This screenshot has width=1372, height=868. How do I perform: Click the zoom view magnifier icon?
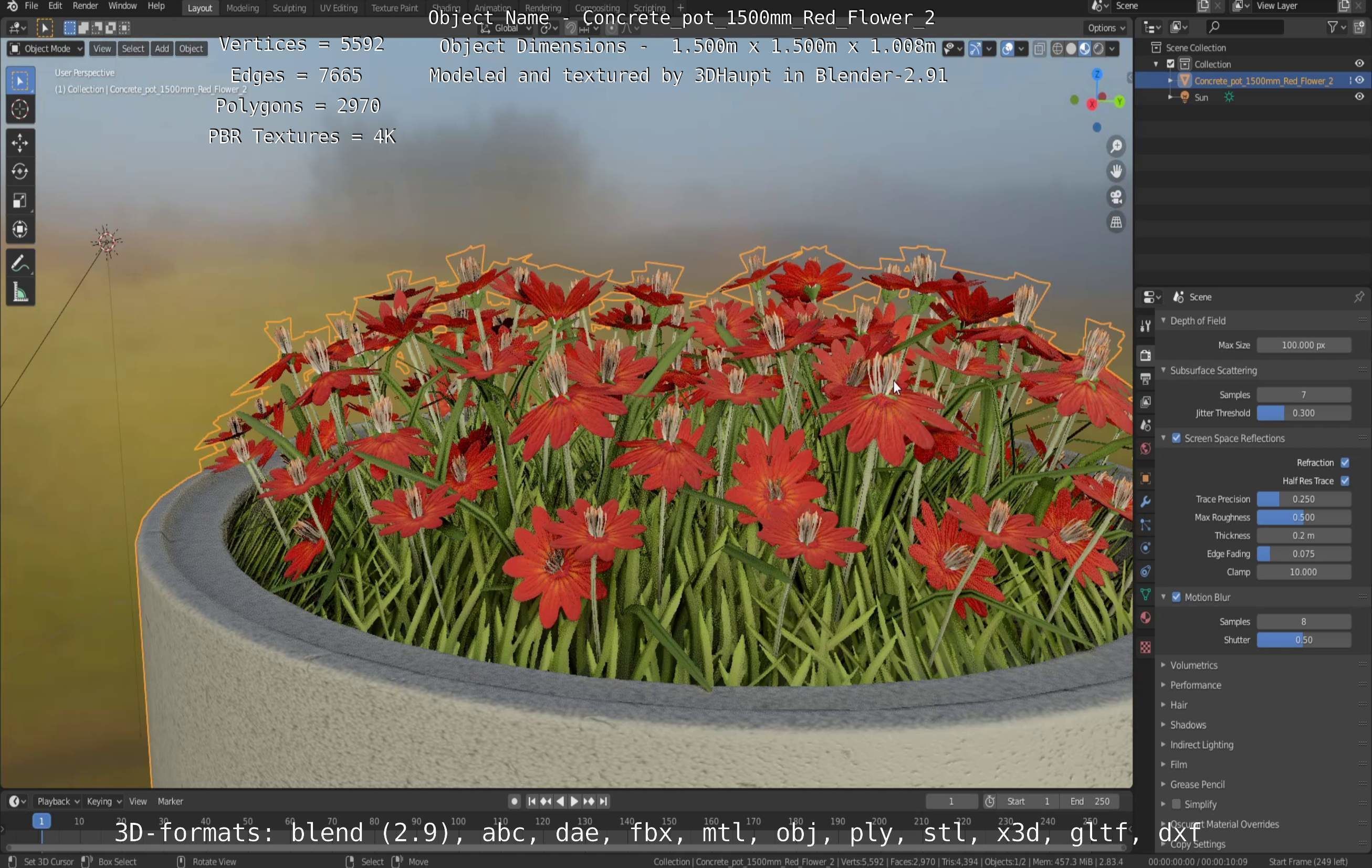click(1116, 147)
